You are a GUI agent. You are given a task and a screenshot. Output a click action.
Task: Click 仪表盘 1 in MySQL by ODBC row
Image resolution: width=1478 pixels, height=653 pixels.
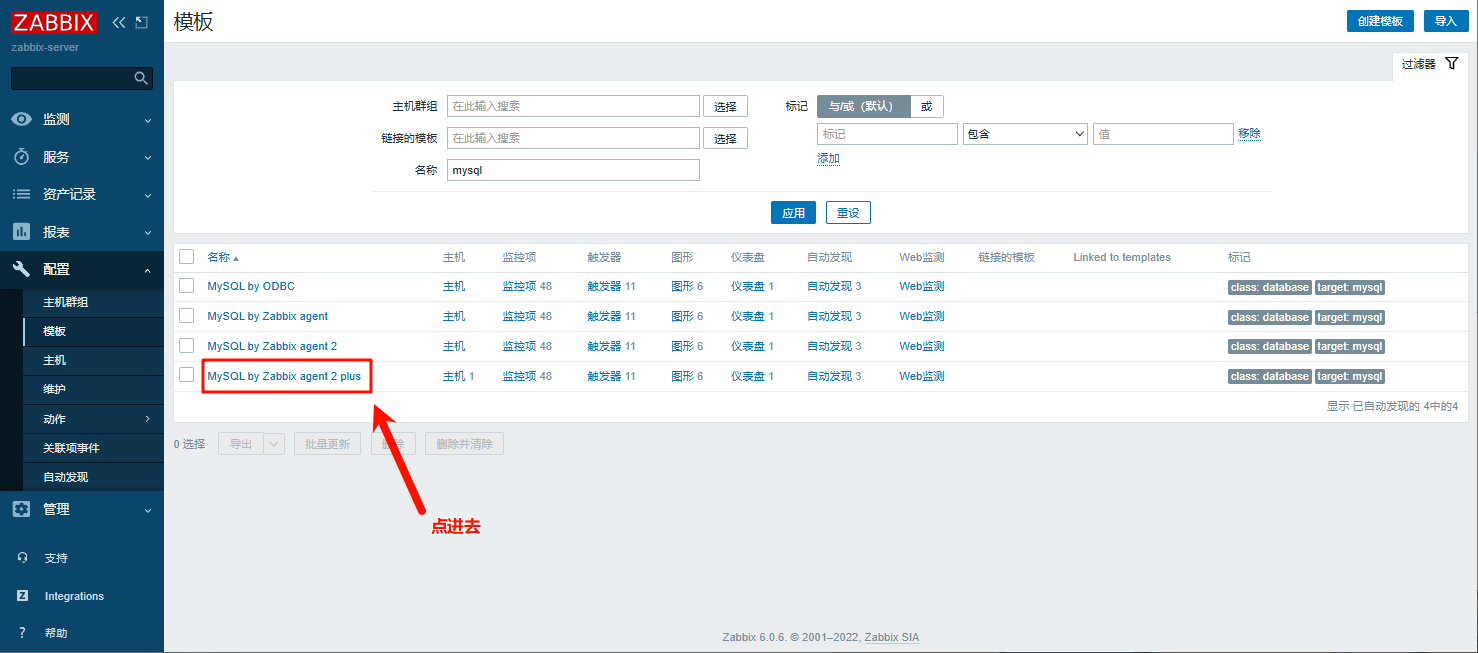(x=752, y=286)
